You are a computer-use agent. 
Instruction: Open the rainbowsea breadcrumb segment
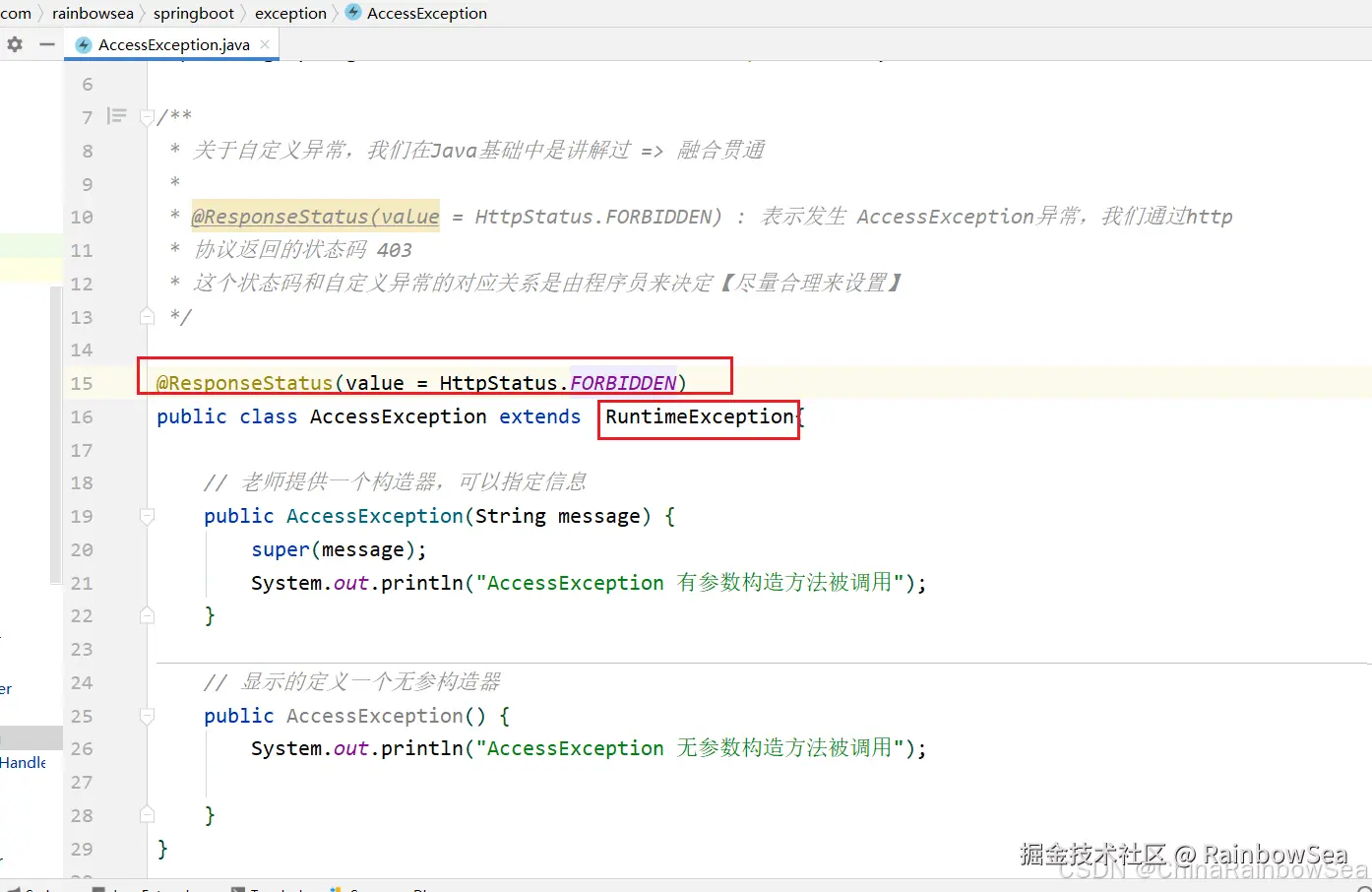click(93, 13)
